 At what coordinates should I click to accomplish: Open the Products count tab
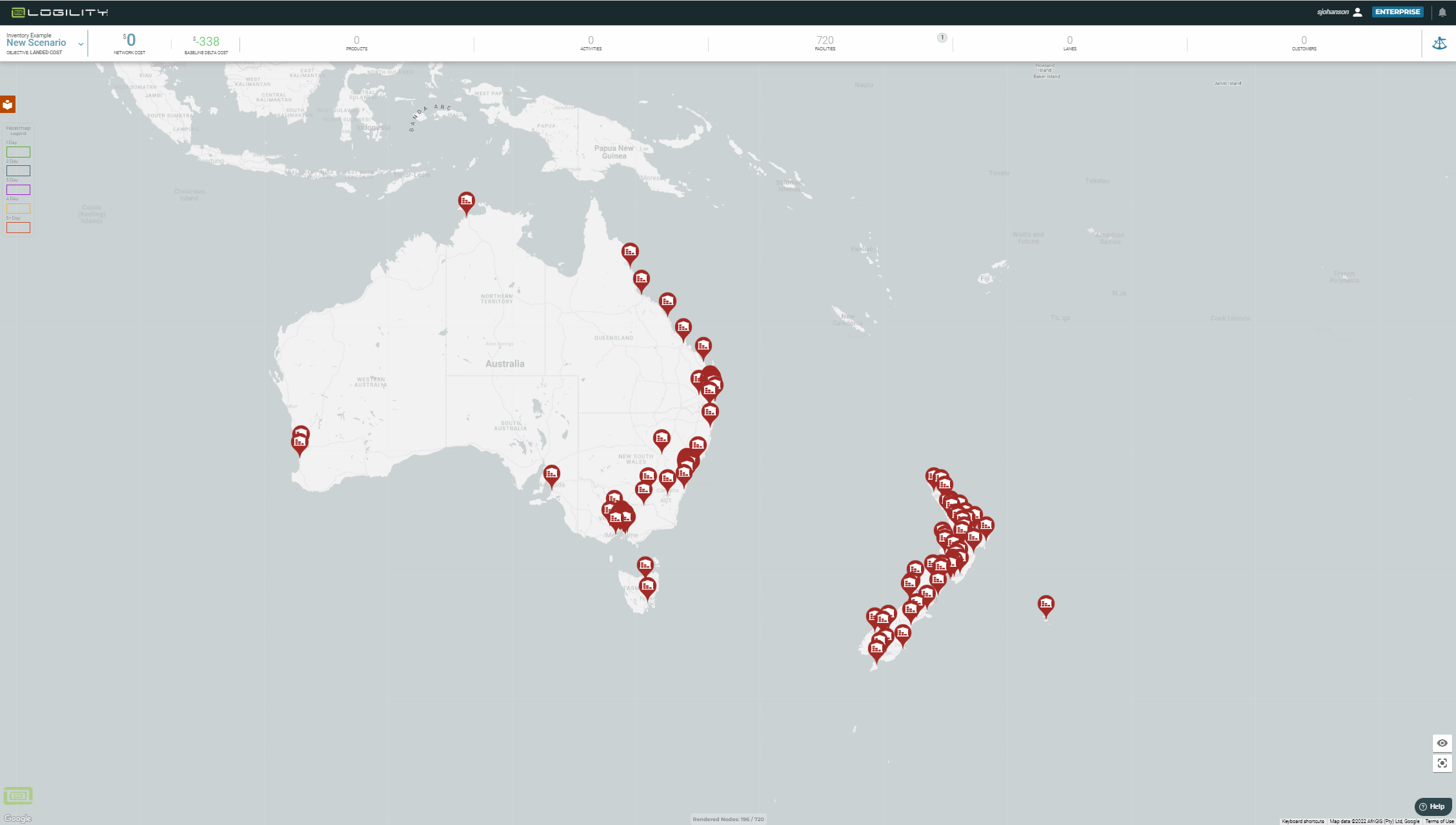click(356, 43)
